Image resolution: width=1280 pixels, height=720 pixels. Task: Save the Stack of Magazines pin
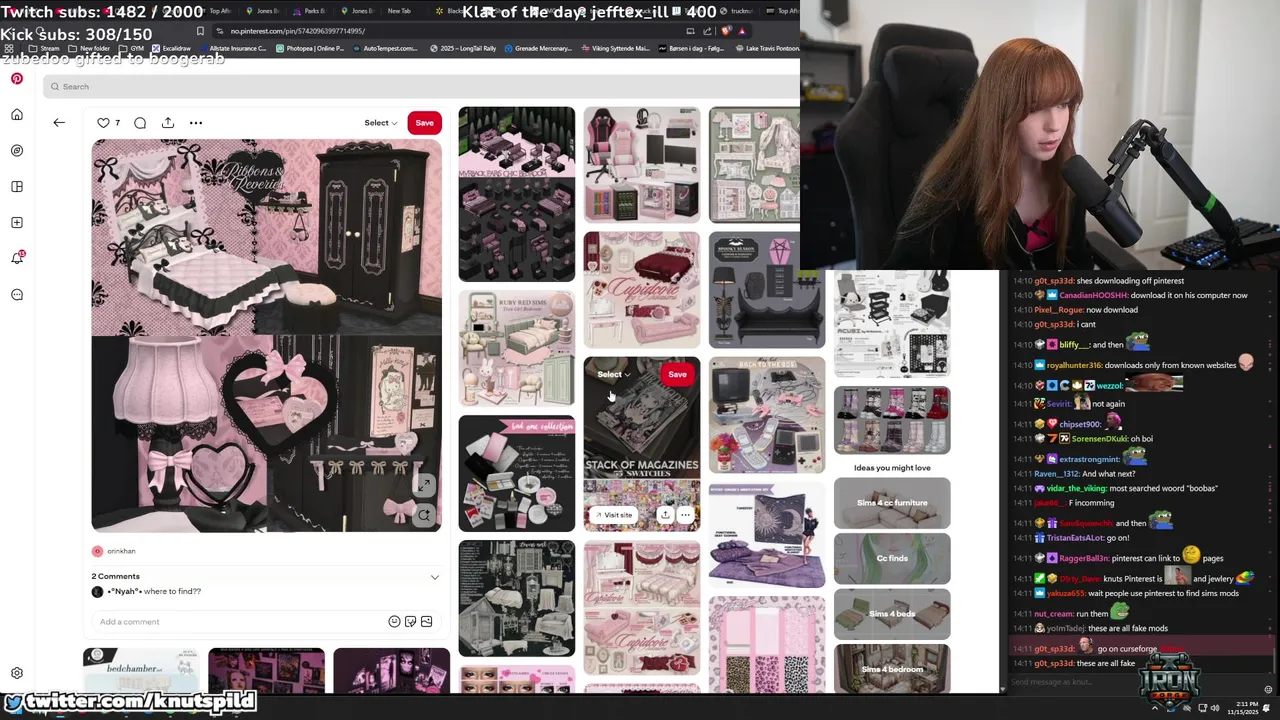[x=677, y=375]
